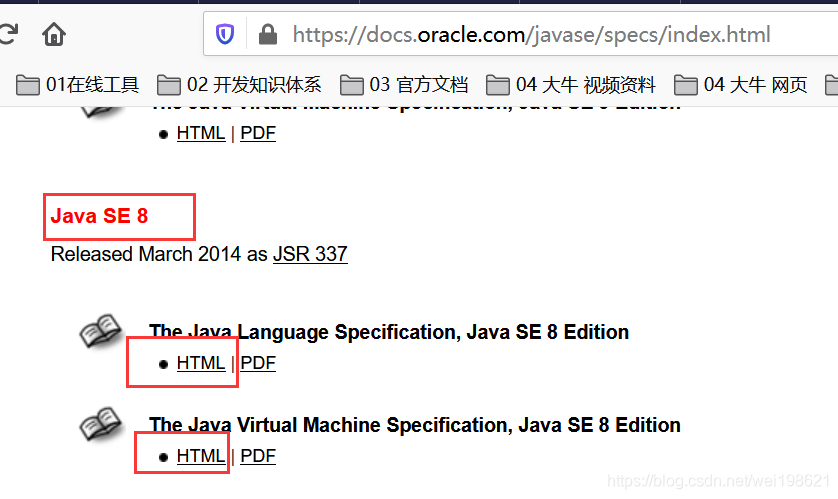Click title The Java Virtual Machine Specification, Java SE 8 Edition
This screenshot has width=838, height=499.
click(x=415, y=425)
